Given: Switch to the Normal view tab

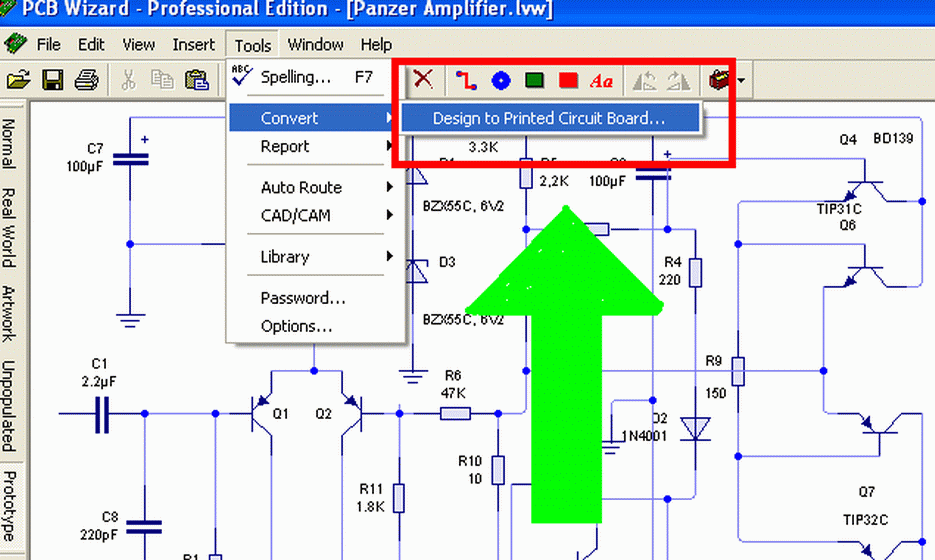Looking at the screenshot, I should point(10,143).
